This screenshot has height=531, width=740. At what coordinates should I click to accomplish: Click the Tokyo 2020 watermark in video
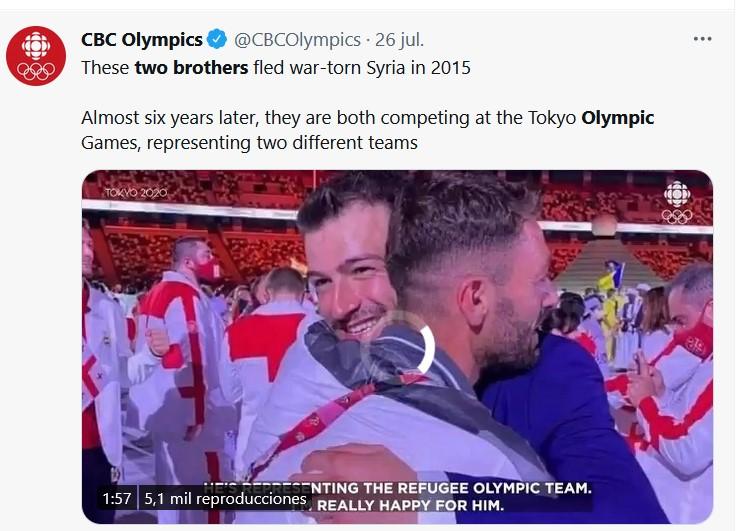pyautogui.click(x=136, y=193)
